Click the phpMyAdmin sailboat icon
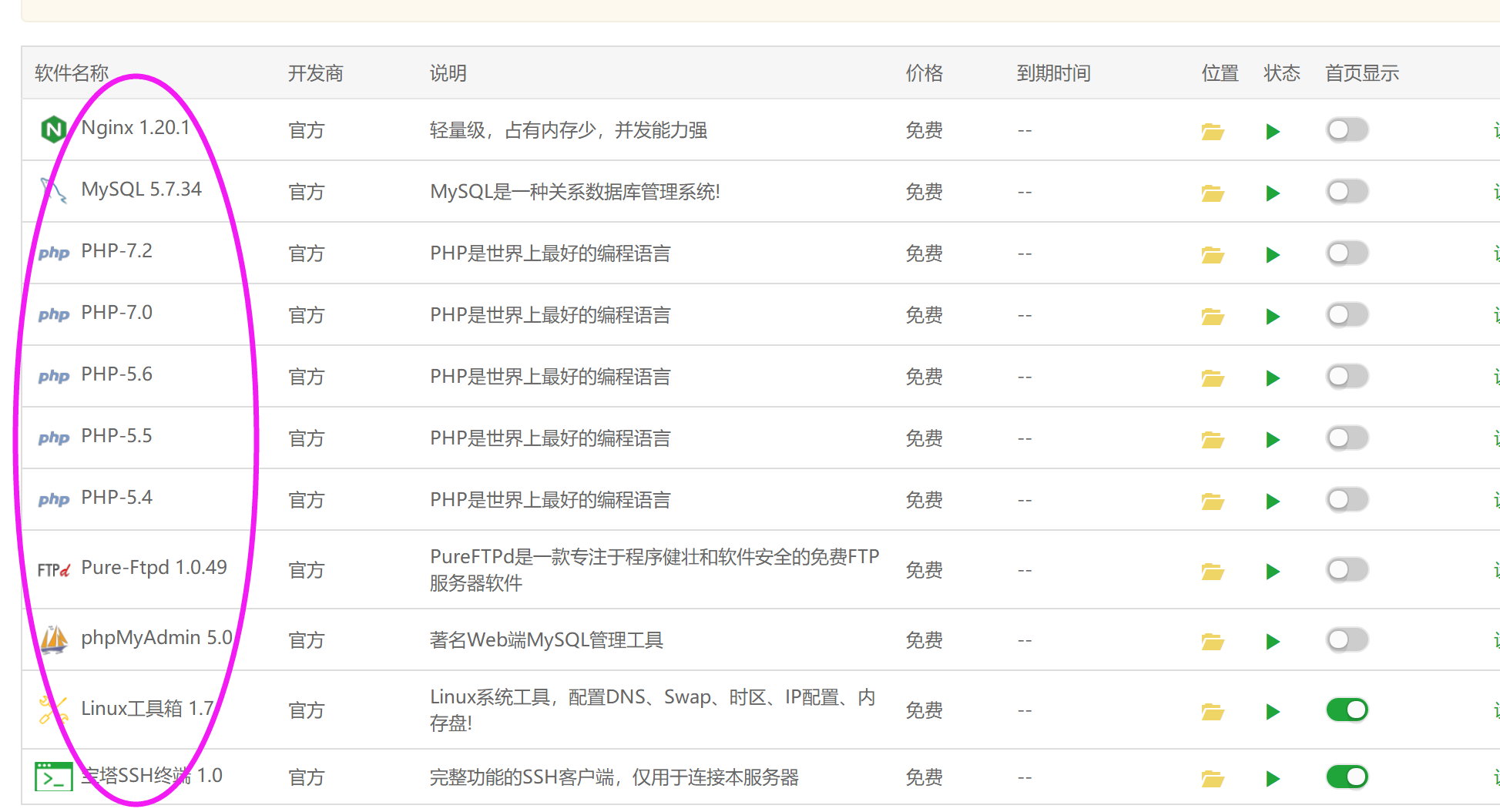Image resolution: width=1500 pixels, height=812 pixels. pyautogui.click(x=52, y=639)
